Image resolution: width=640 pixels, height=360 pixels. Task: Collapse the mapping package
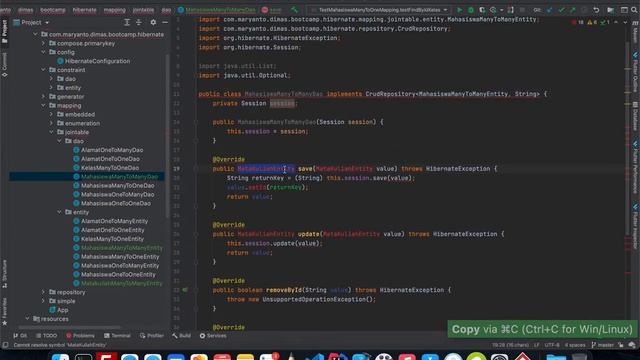[44, 106]
